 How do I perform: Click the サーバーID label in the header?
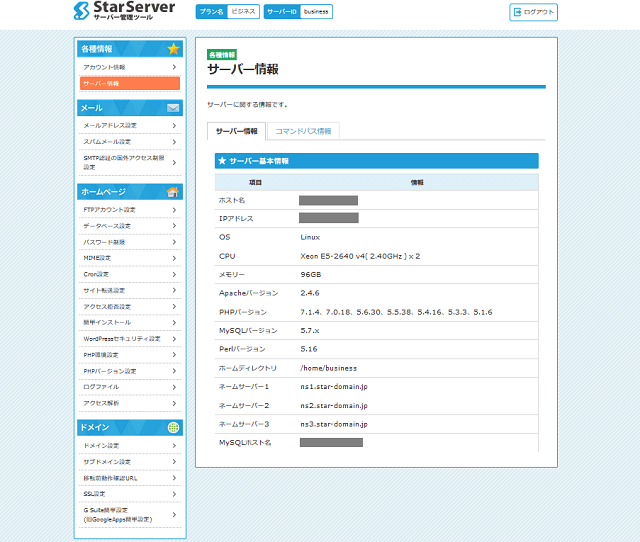282,11
